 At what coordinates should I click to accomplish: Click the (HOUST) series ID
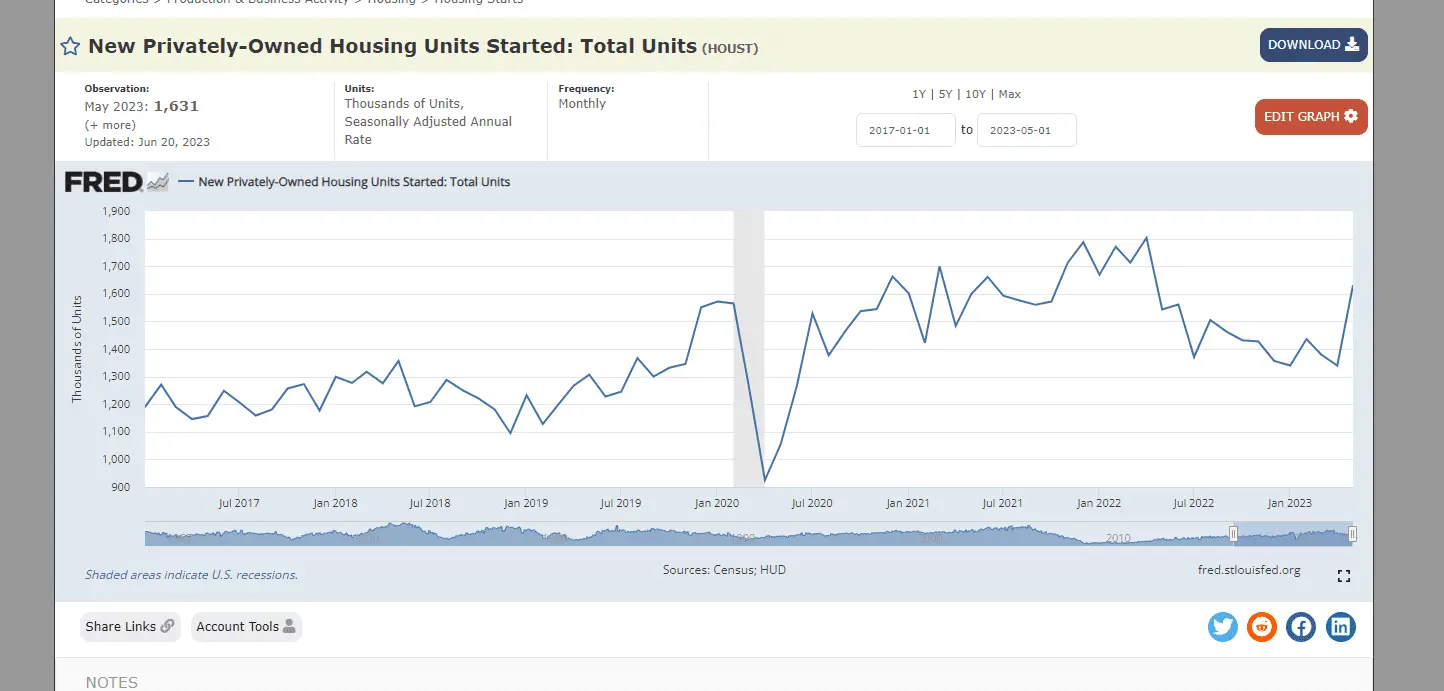(730, 48)
